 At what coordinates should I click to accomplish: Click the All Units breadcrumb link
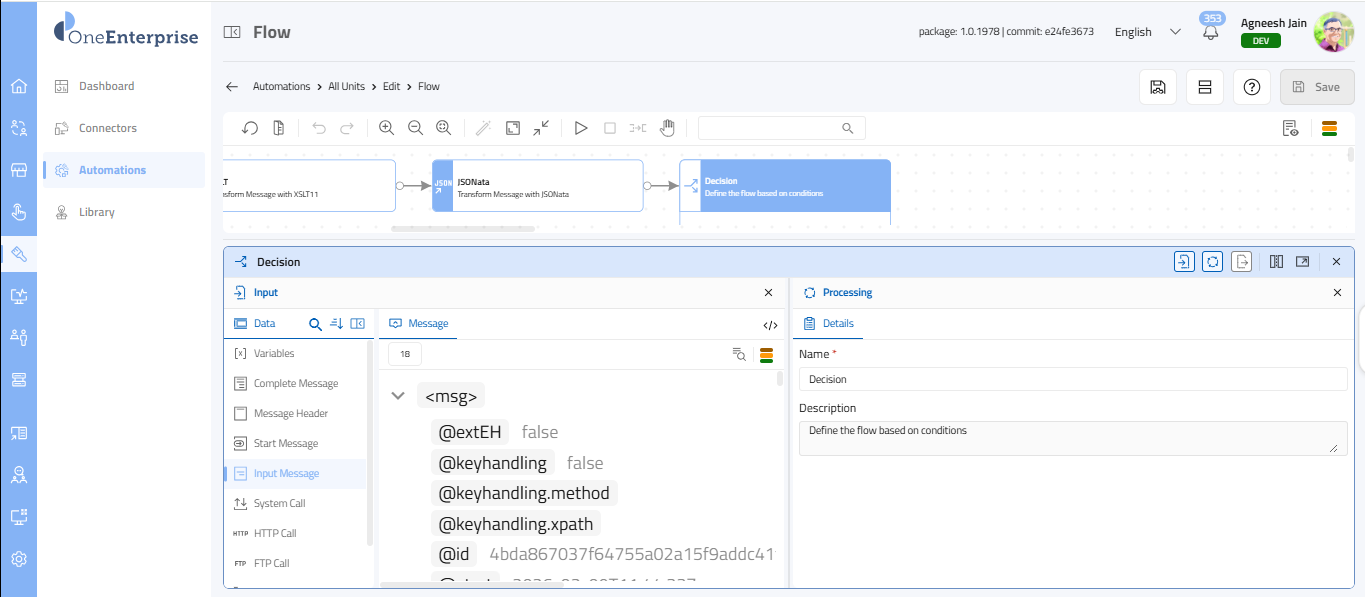pos(346,87)
